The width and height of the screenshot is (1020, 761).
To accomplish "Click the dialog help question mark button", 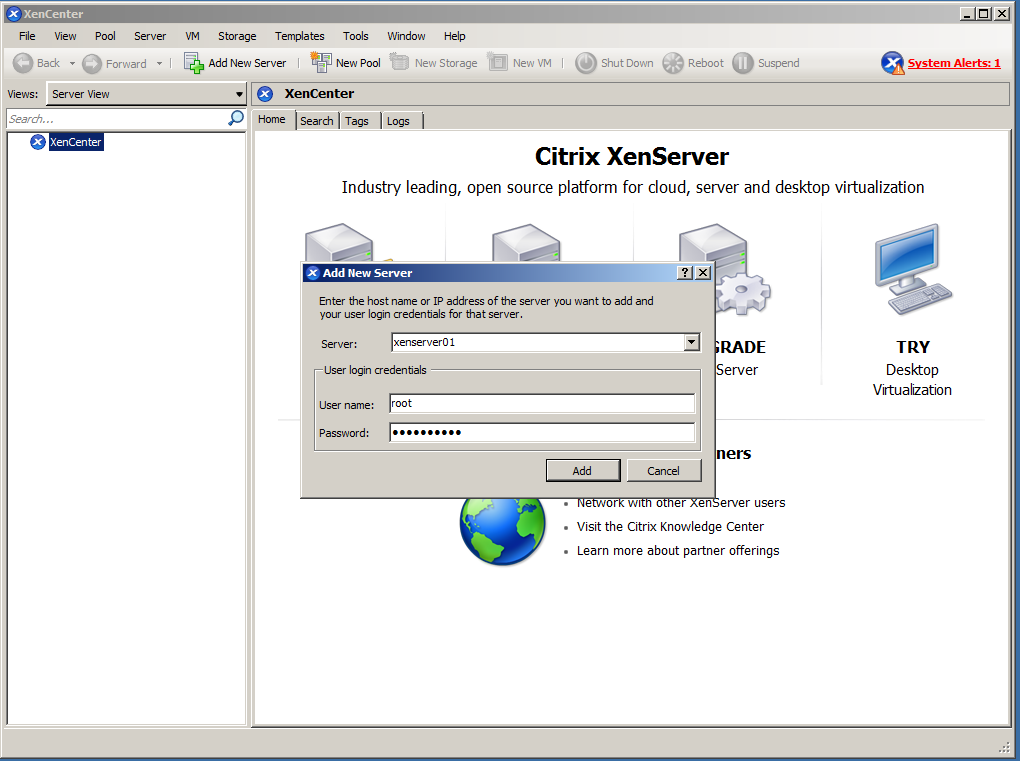I will pyautogui.click(x=685, y=273).
